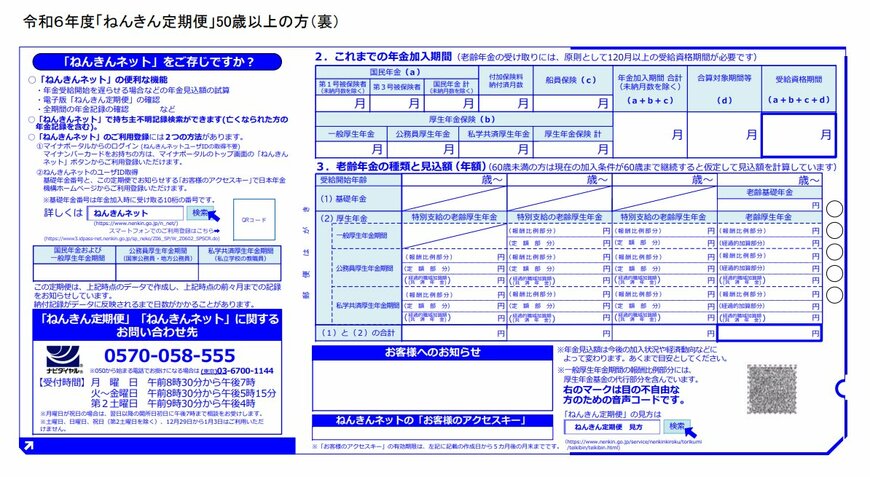Image resolution: width=870 pixels, height=477 pixels.
Task: Click the 音声コード two-dimensional code
Action: (x=772, y=388)
